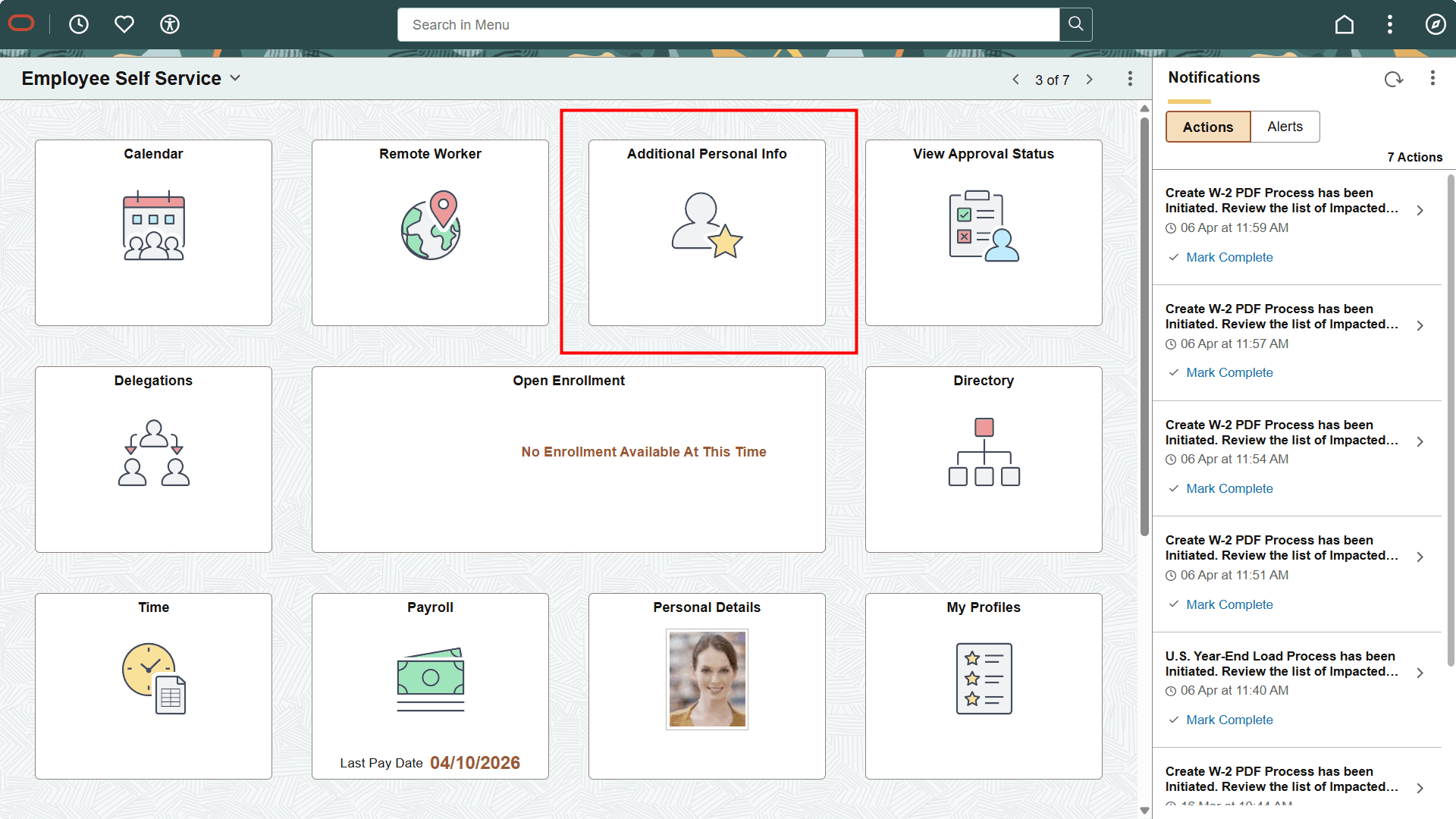Open Additional Personal Info tile icon
The width and height of the screenshot is (1456, 819).
(x=707, y=225)
